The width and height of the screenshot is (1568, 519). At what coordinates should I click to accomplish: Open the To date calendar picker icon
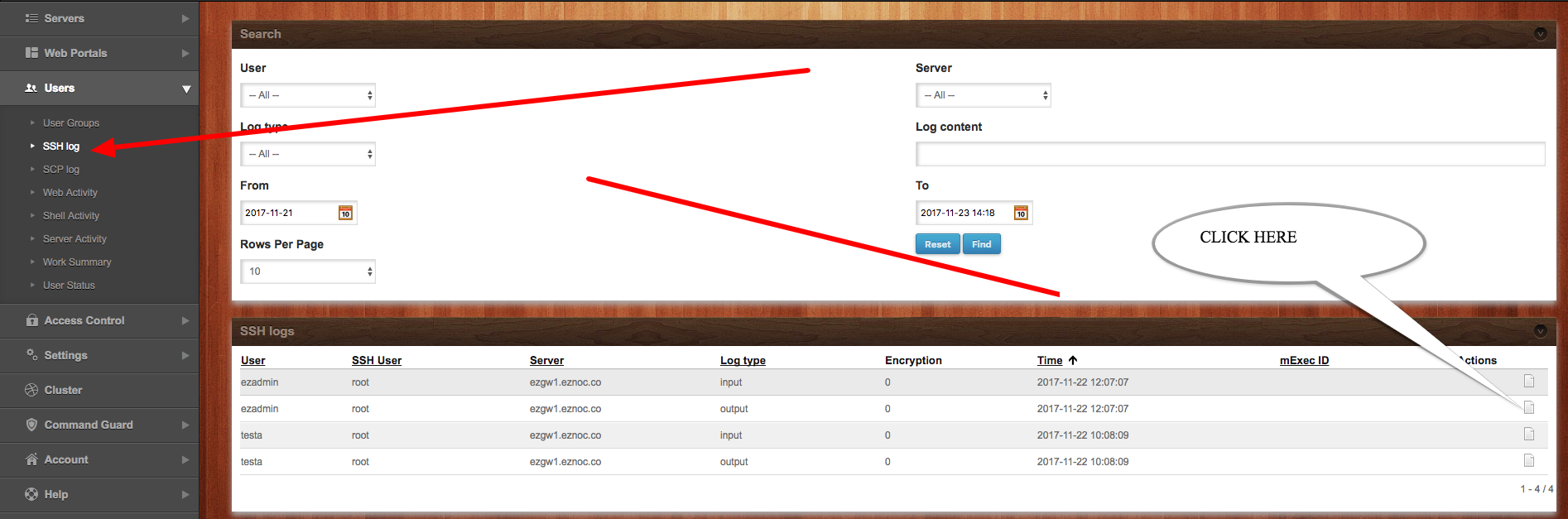coord(1021,214)
